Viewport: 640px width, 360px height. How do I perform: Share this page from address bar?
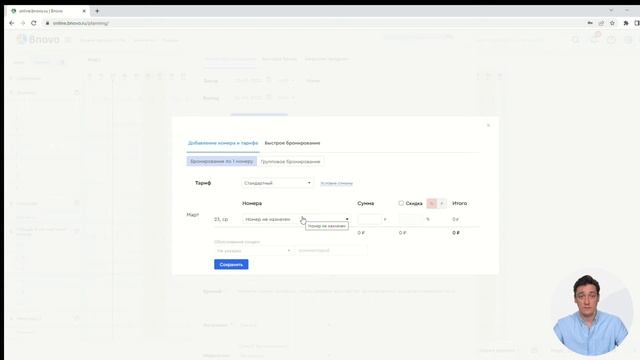pyautogui.click(x=601, y=23)
